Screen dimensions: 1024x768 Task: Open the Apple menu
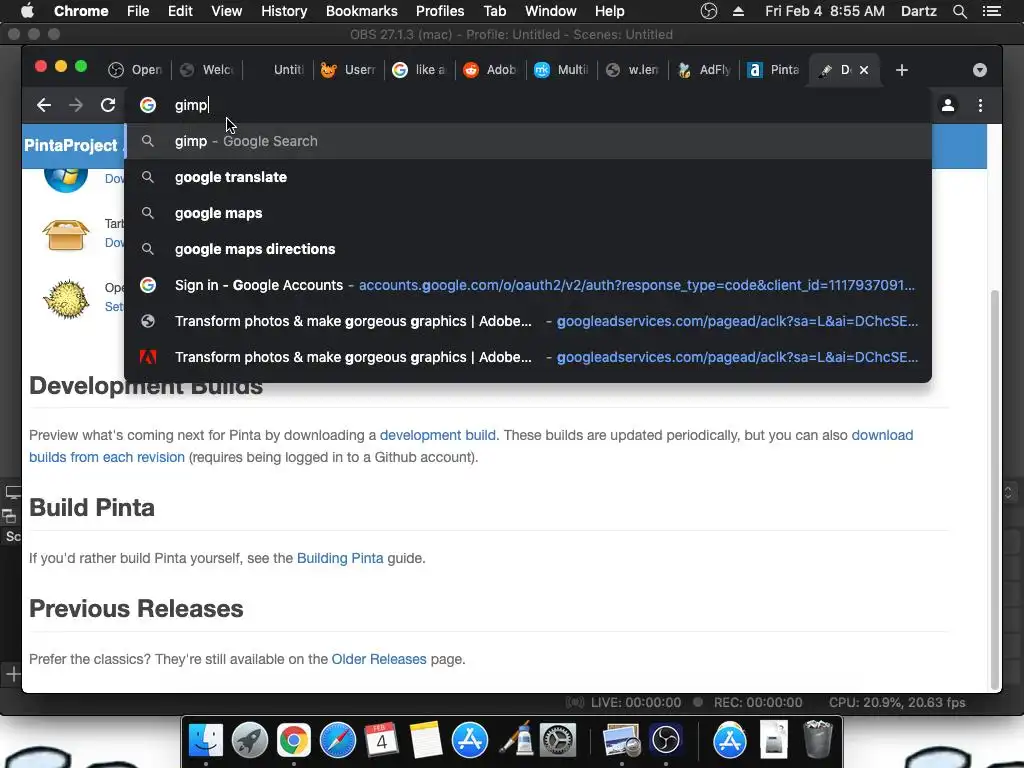click(27, 11)
